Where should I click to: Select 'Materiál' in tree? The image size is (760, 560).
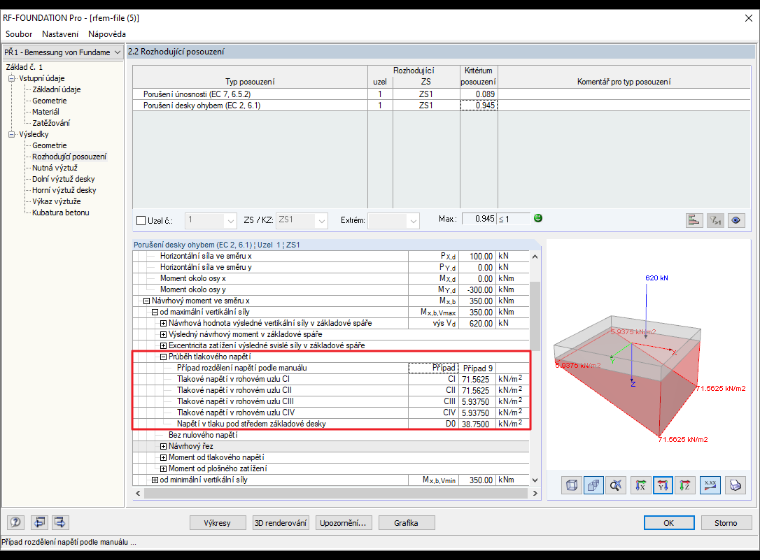[x=46, y=112]
